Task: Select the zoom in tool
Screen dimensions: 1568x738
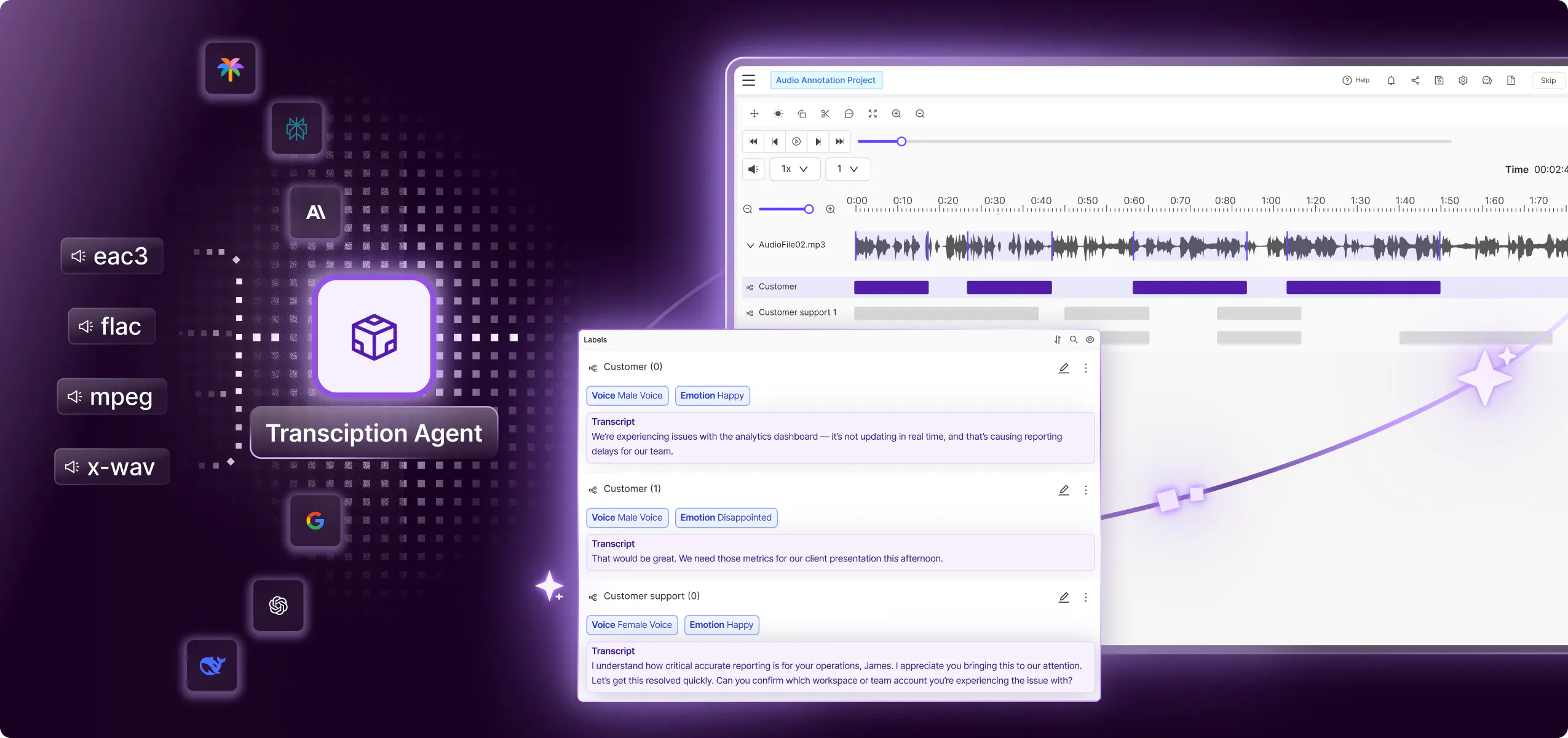Action: pyautogui.click(x=895, y=114)
